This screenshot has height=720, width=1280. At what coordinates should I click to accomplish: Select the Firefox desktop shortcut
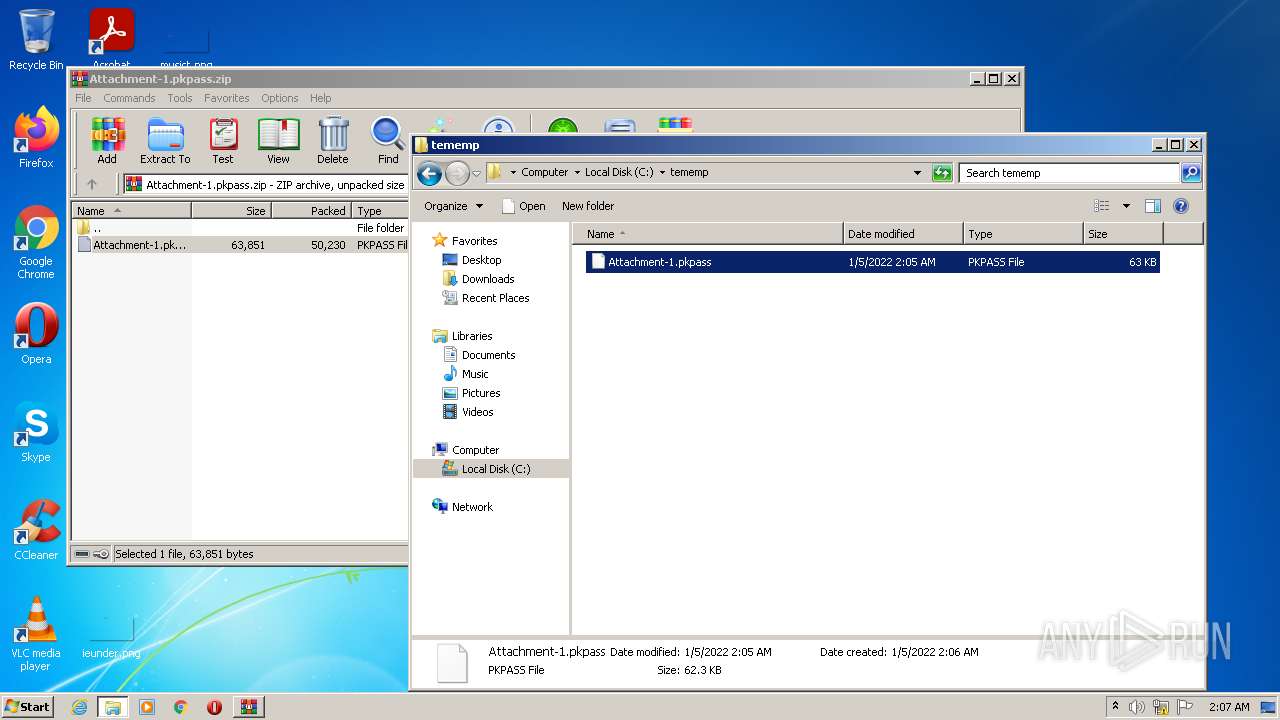pyautogui.click(x=36, y=138)
